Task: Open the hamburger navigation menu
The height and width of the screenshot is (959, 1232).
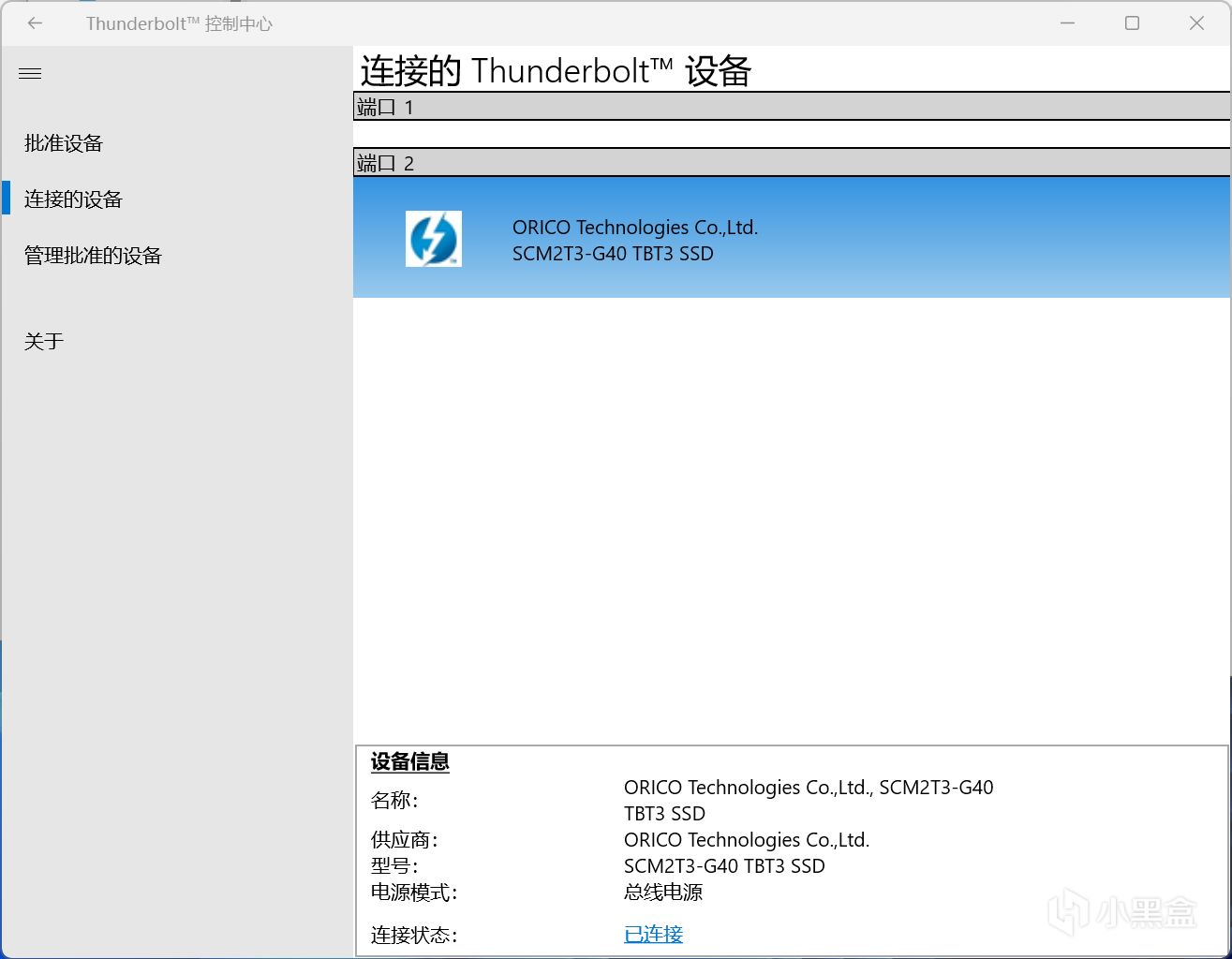Action: point(30,73)
